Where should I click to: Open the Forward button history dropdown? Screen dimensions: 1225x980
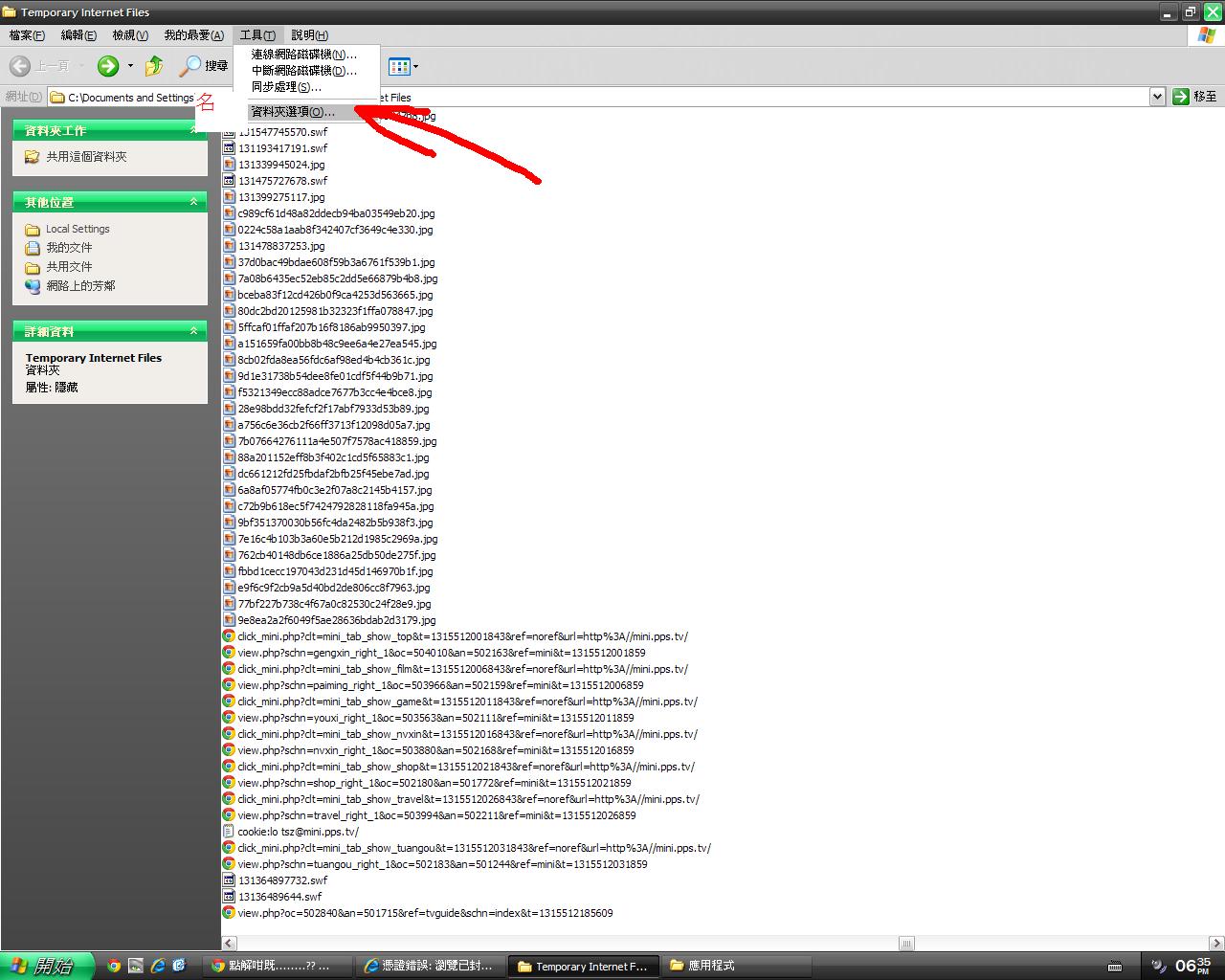coord(131,66)
